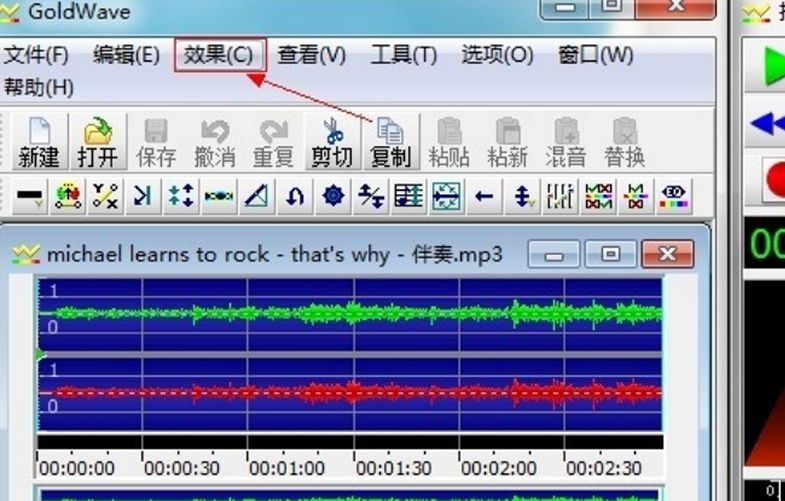
Task: Click the overview waveform strip at bottom
Action: pyautogui.click(x=350, y=494)
